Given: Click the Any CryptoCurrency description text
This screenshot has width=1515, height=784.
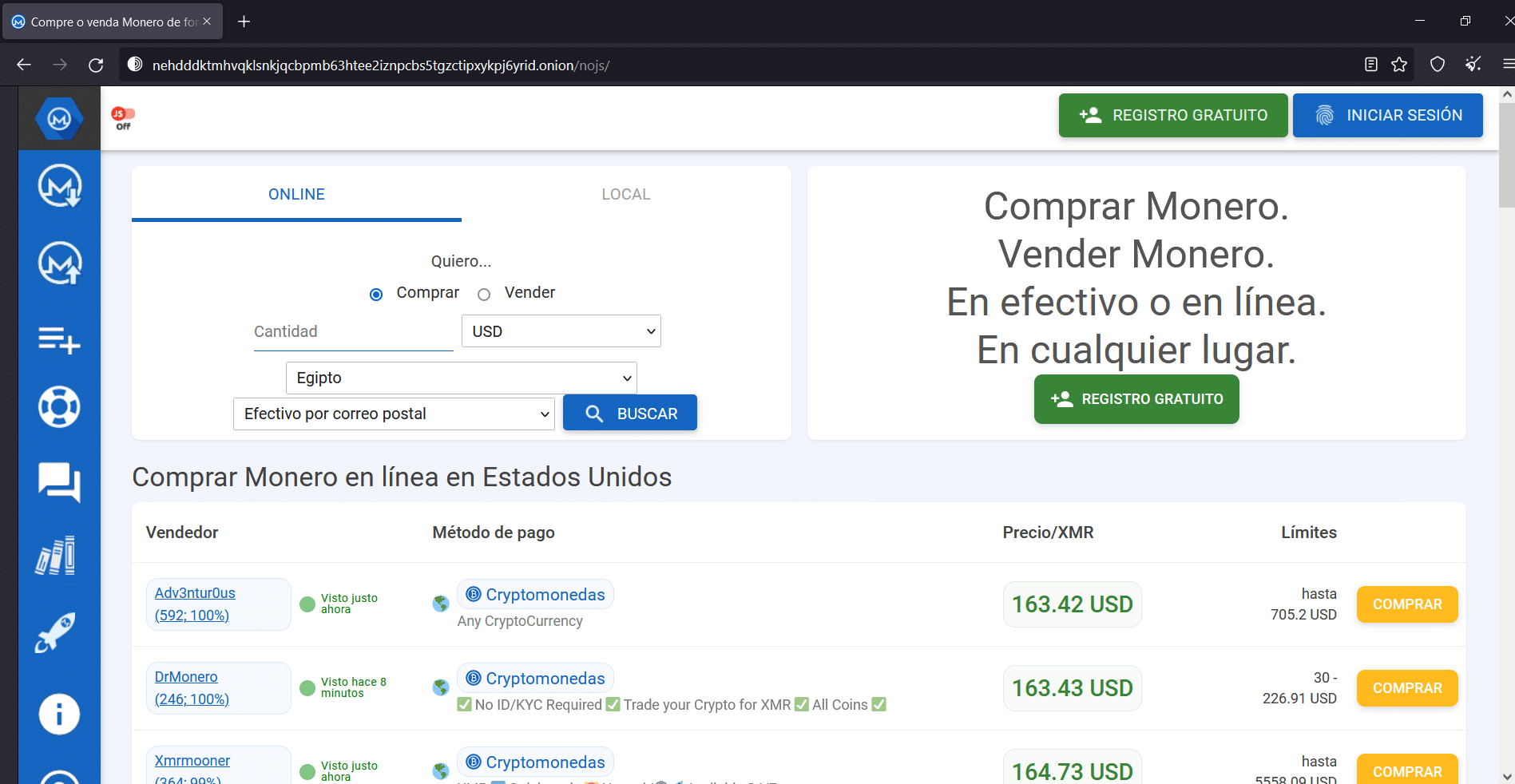Looking at the screenshot, I should [520, 621].
